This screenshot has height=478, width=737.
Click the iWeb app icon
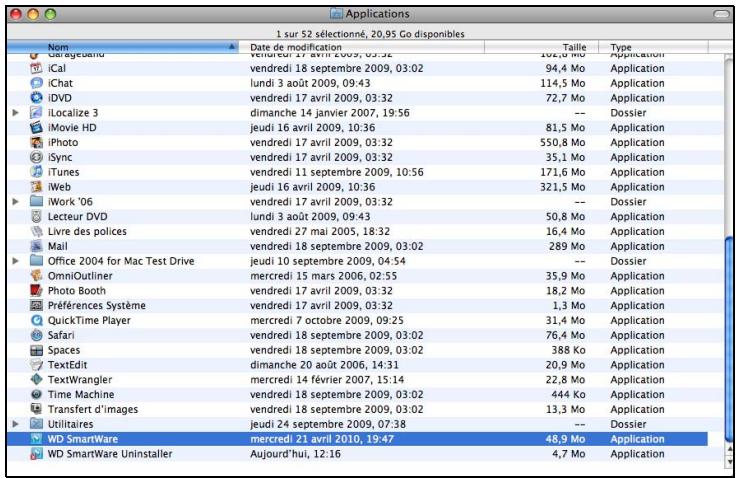[x=36, y=187]
